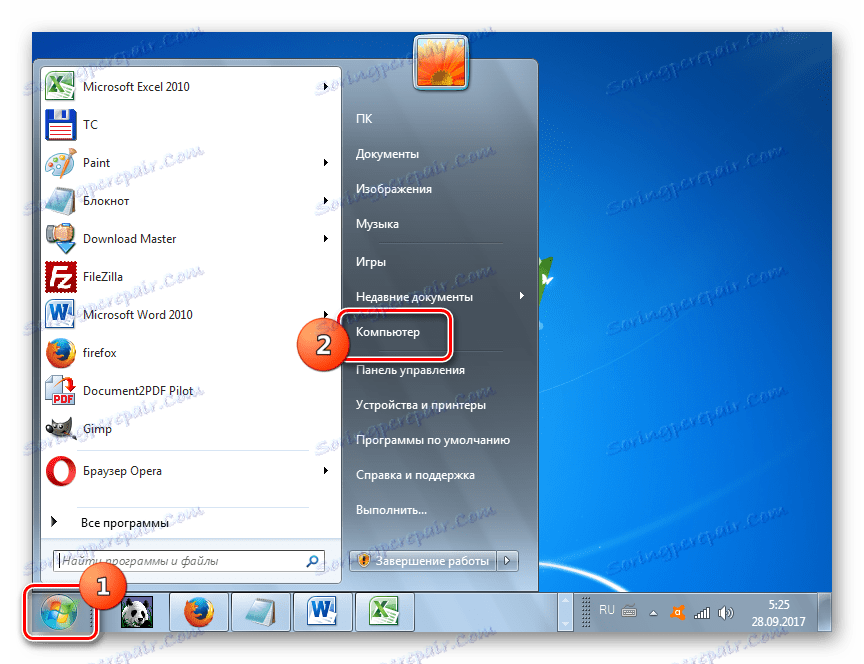Screen dimensions: 864x664
Task: Expand Download Master jump list arrow
Action: coord(326,239)
